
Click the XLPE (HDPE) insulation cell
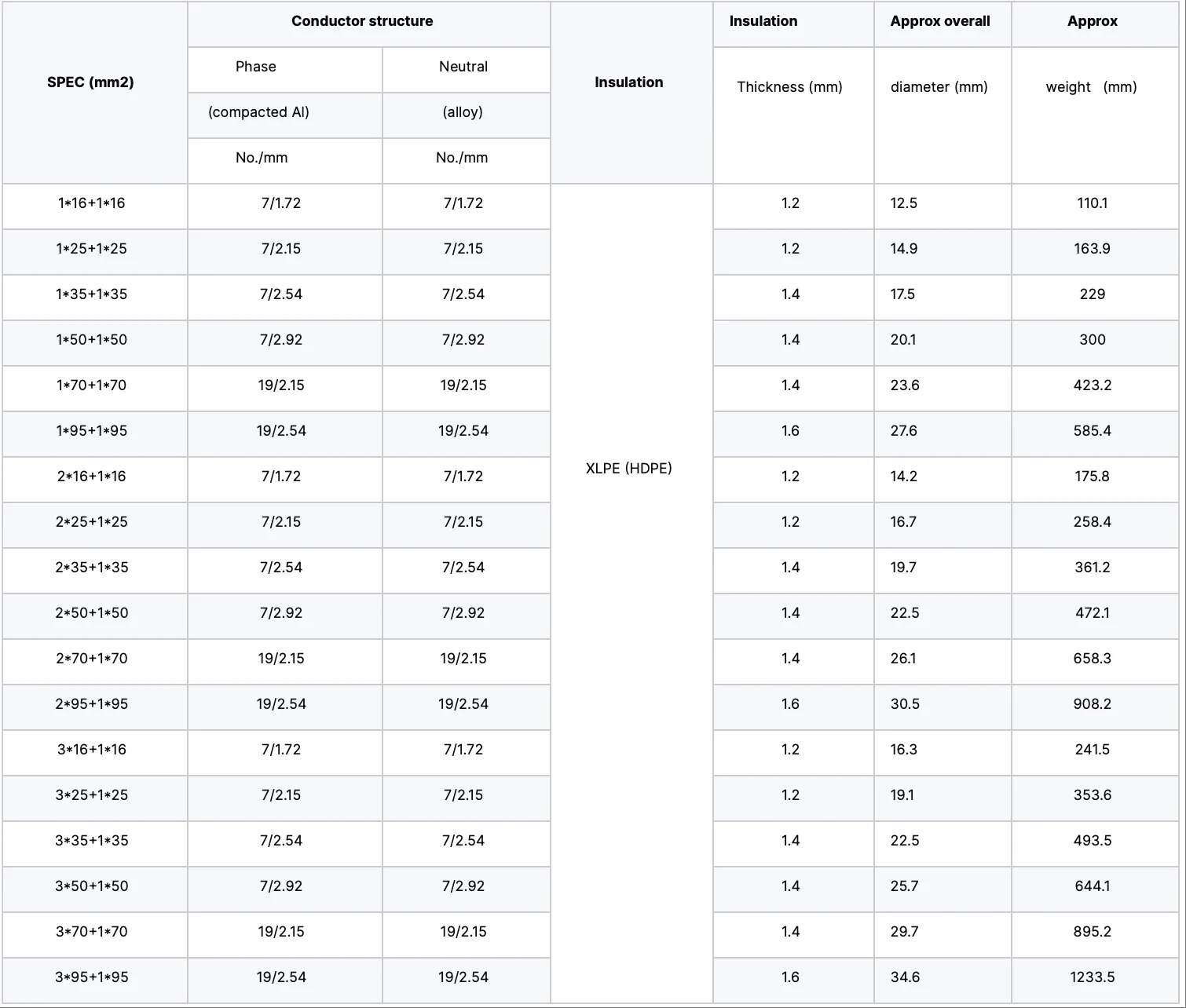[x=628, y=469]
